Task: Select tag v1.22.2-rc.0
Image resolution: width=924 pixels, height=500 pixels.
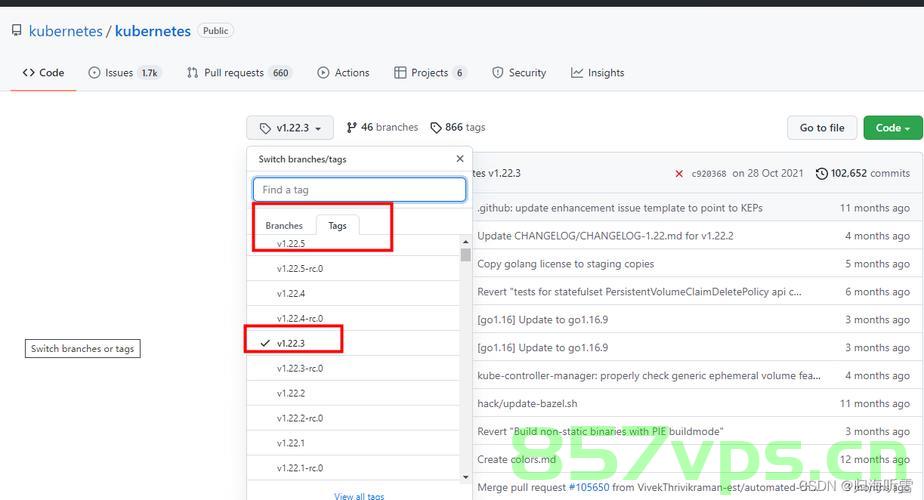Action: [x=353, y=417]
